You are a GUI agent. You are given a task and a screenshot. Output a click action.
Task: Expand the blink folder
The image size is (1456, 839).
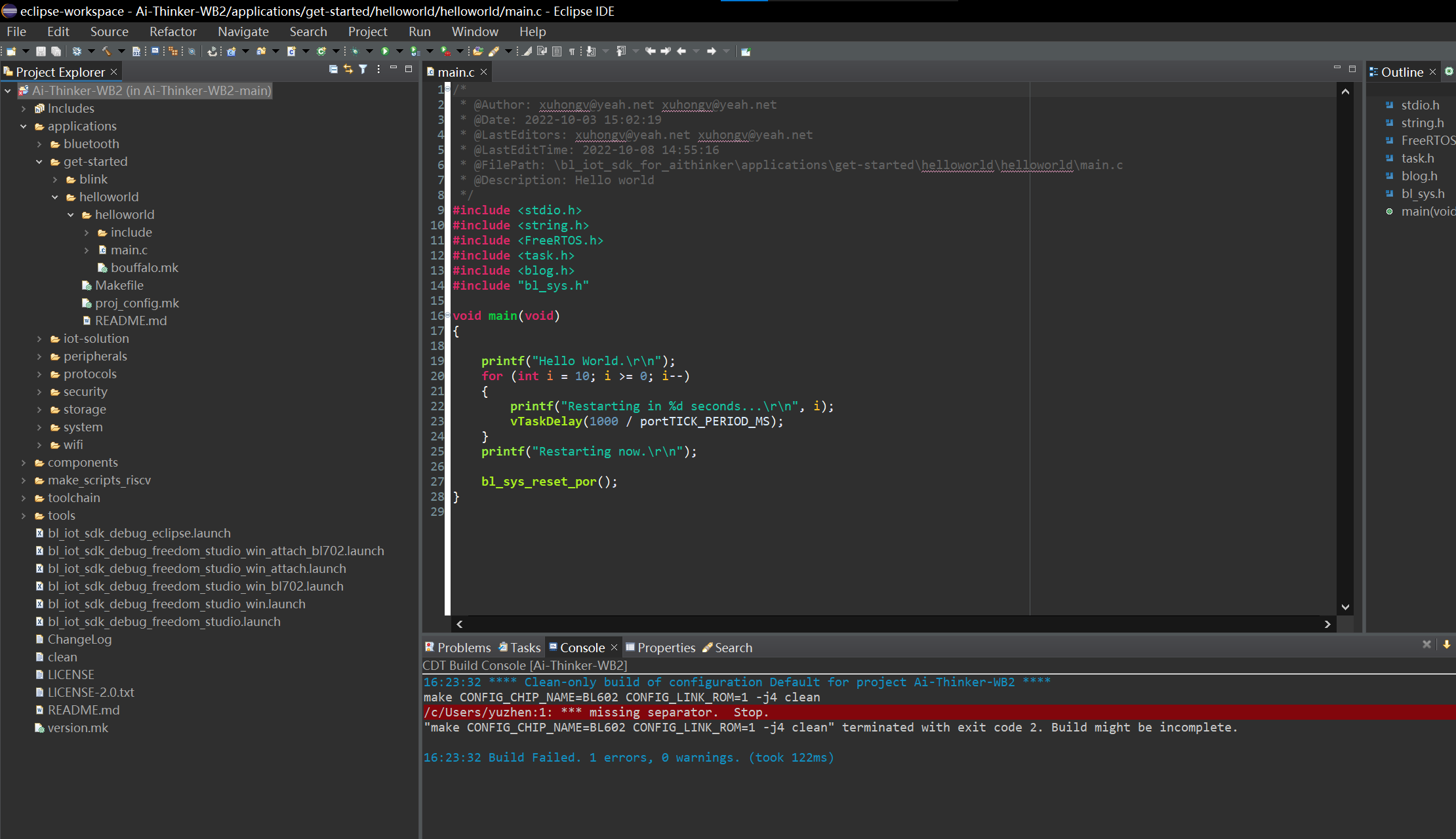(x=55, y=179)
